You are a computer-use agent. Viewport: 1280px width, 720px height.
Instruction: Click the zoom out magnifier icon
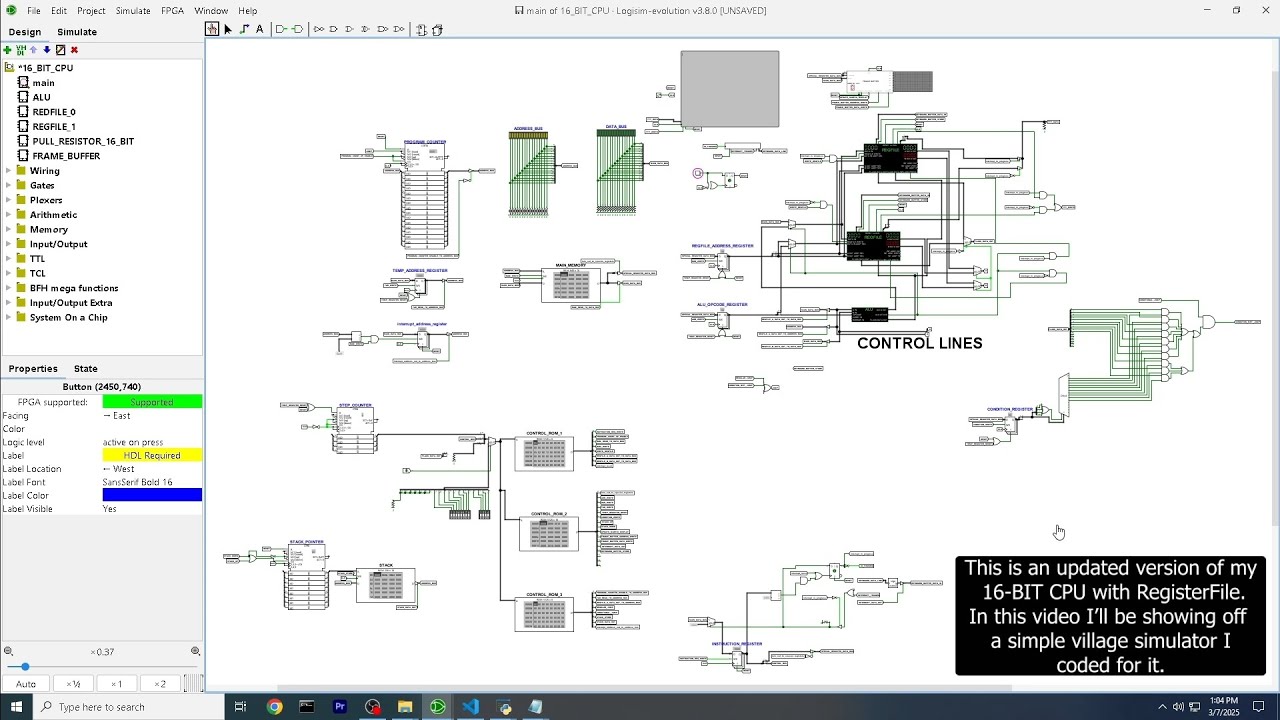(8, 652)
